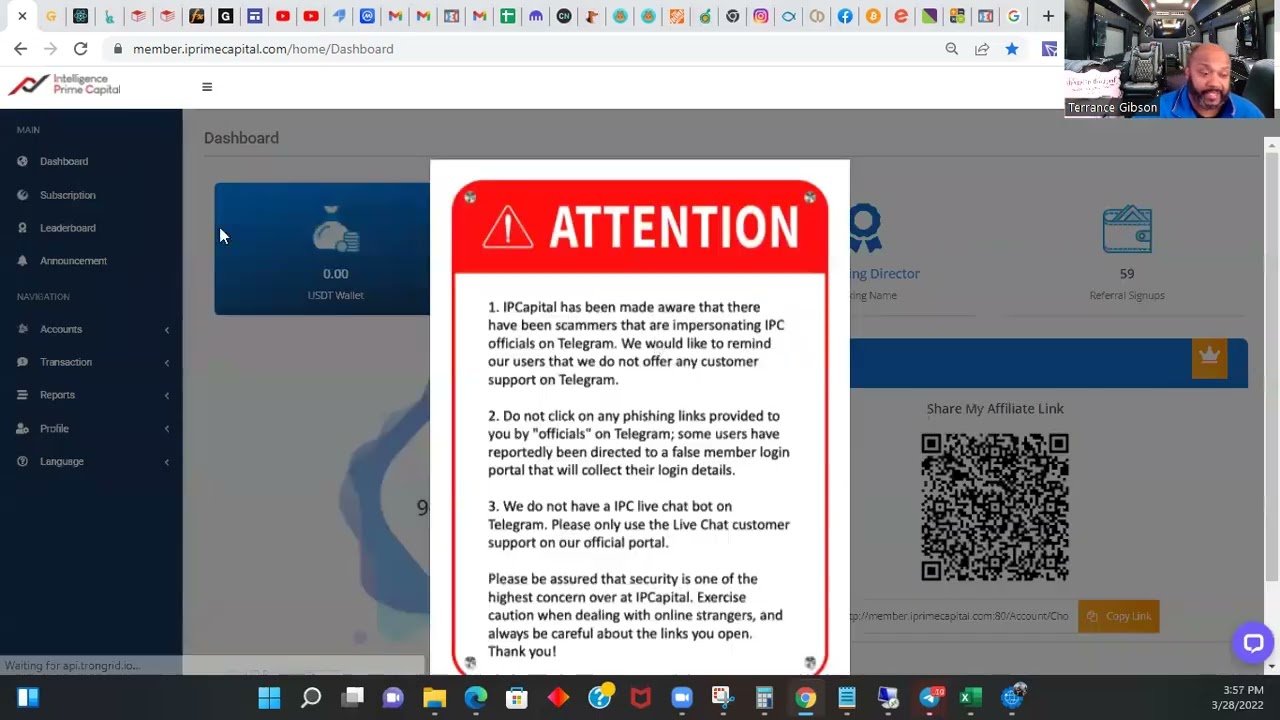Click the ATTENTION warning banner
This screenshot has width=1280, height=720.
coord(640,228)
